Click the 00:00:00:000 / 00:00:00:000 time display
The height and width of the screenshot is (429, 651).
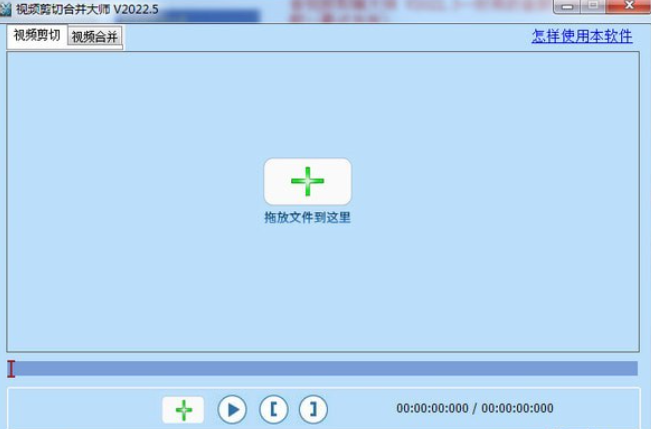tap(475, 408)
